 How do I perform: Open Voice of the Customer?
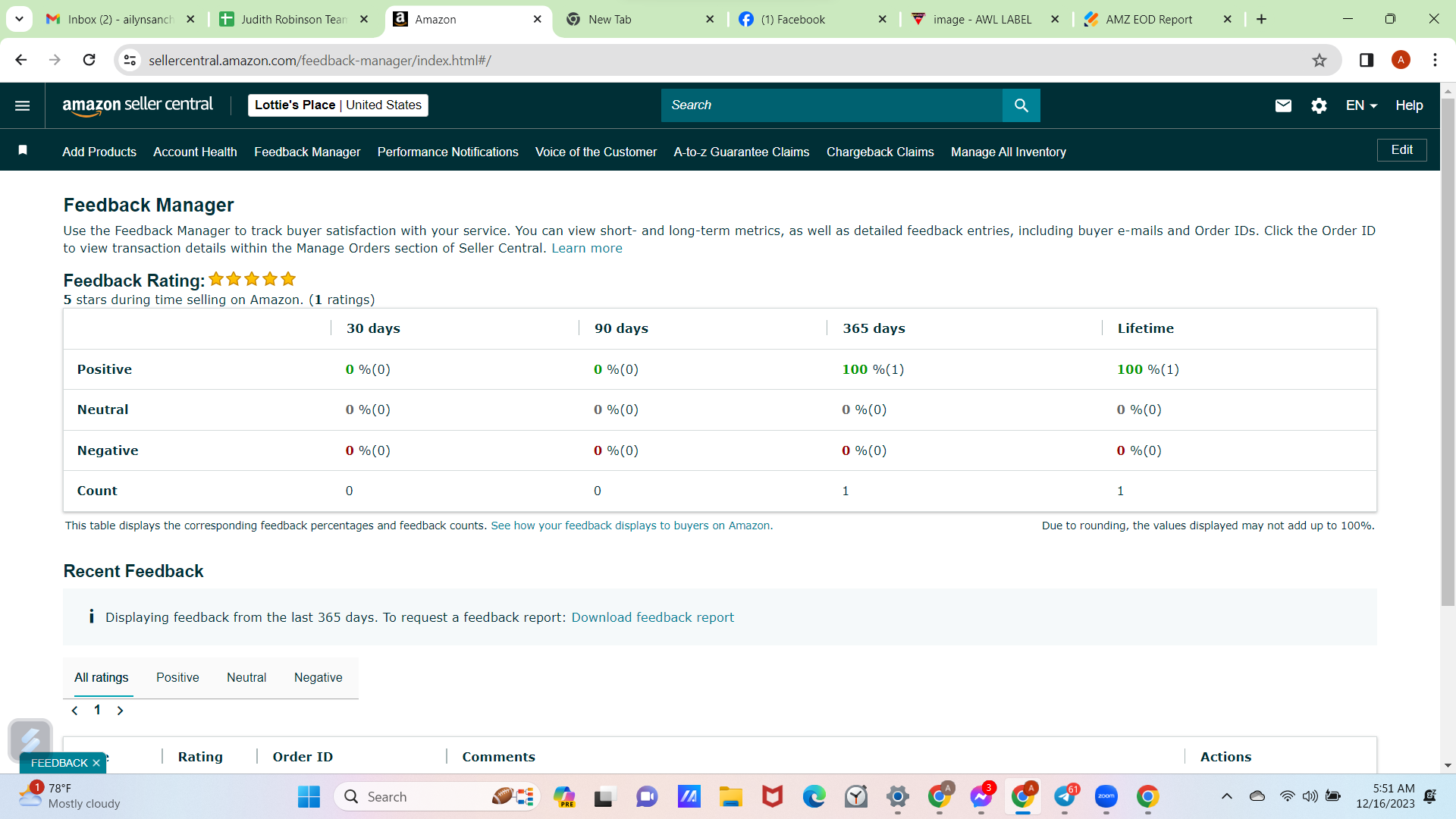(596, 152)
